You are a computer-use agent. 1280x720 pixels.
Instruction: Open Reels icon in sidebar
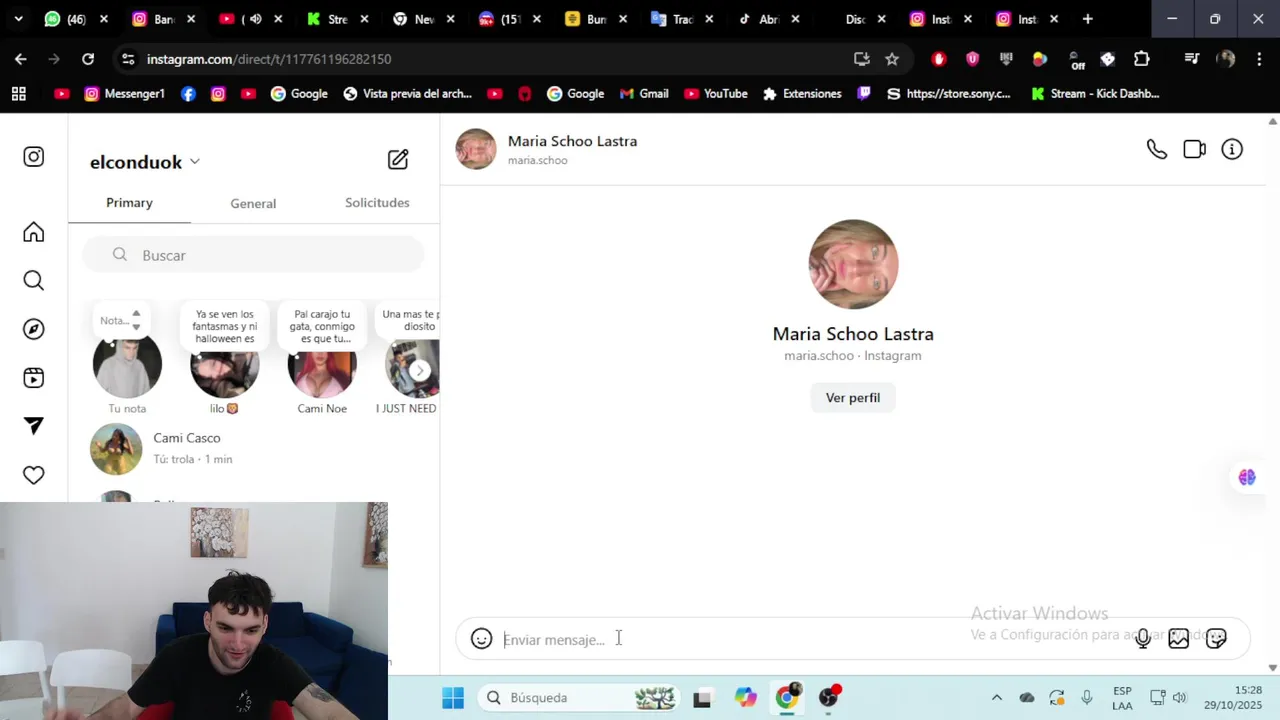pos(34,378)
